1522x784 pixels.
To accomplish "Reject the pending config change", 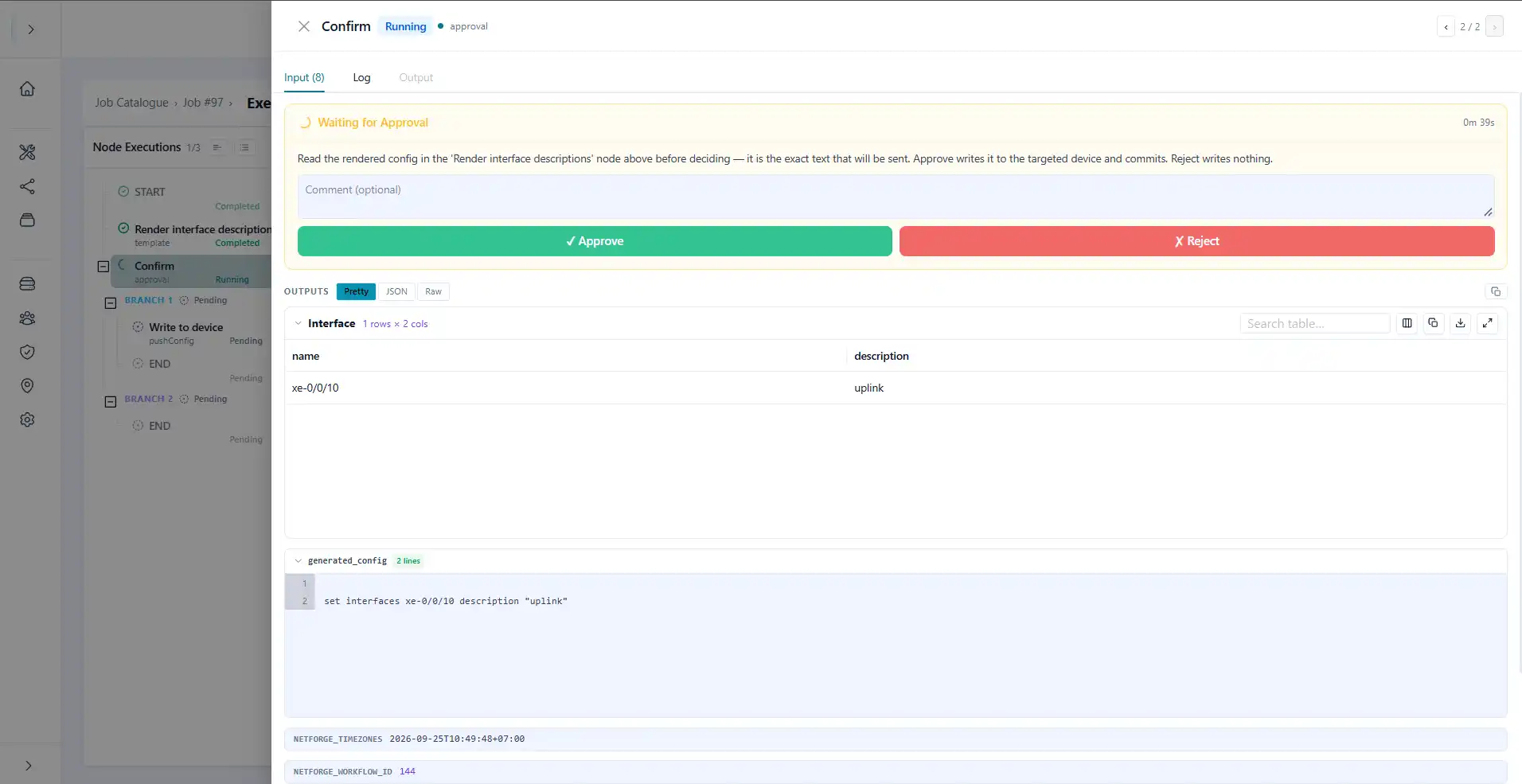I will coord(1196,241).
